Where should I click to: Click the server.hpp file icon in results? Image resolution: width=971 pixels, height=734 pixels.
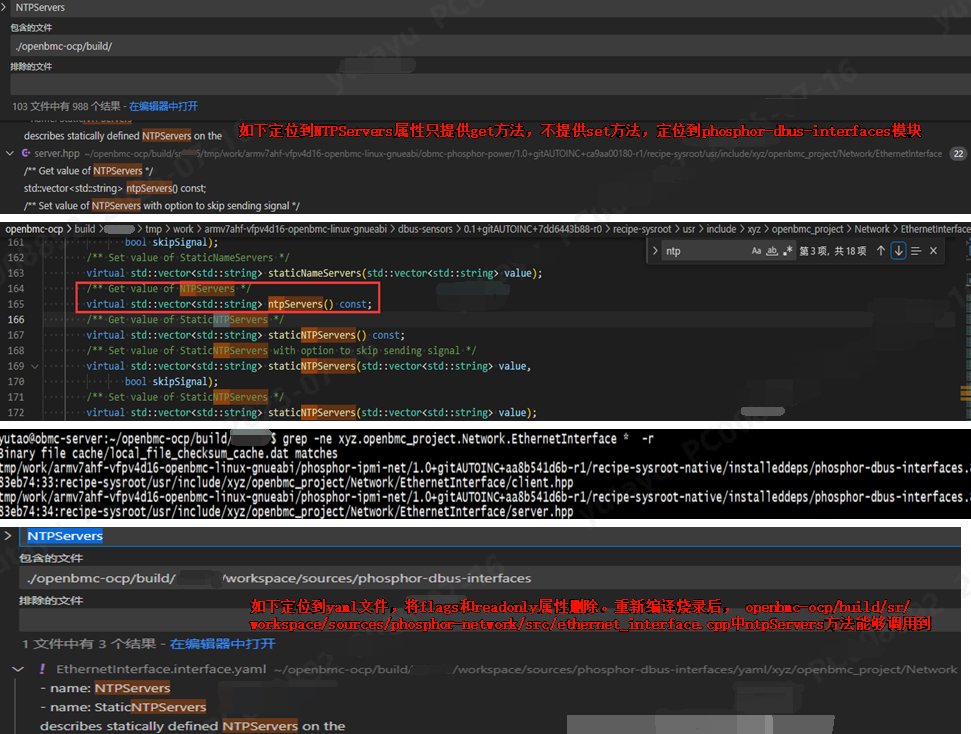[26, 153]
